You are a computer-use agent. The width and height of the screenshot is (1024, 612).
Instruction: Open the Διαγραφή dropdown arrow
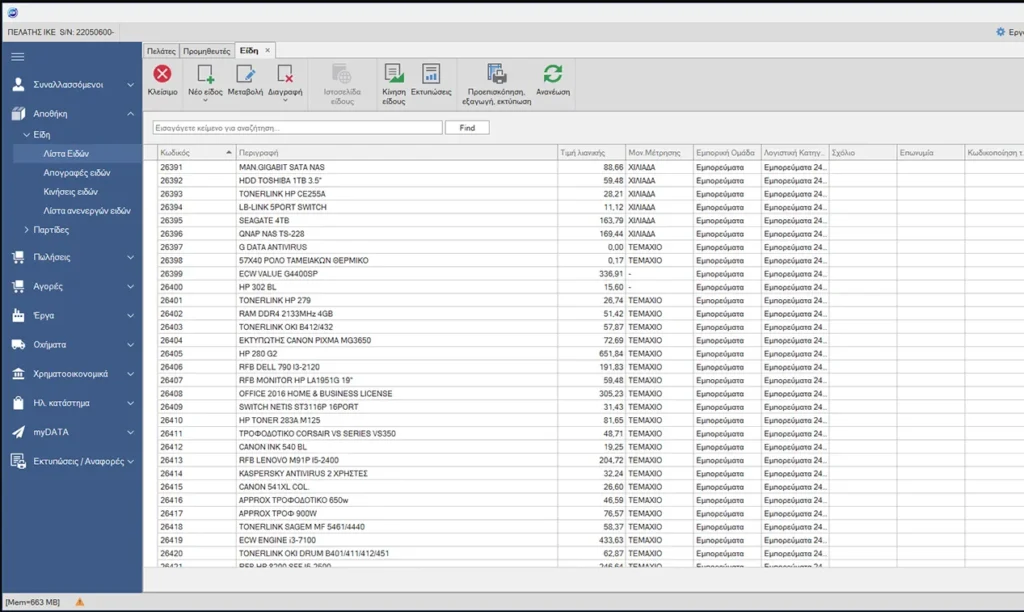click(285, 101)
